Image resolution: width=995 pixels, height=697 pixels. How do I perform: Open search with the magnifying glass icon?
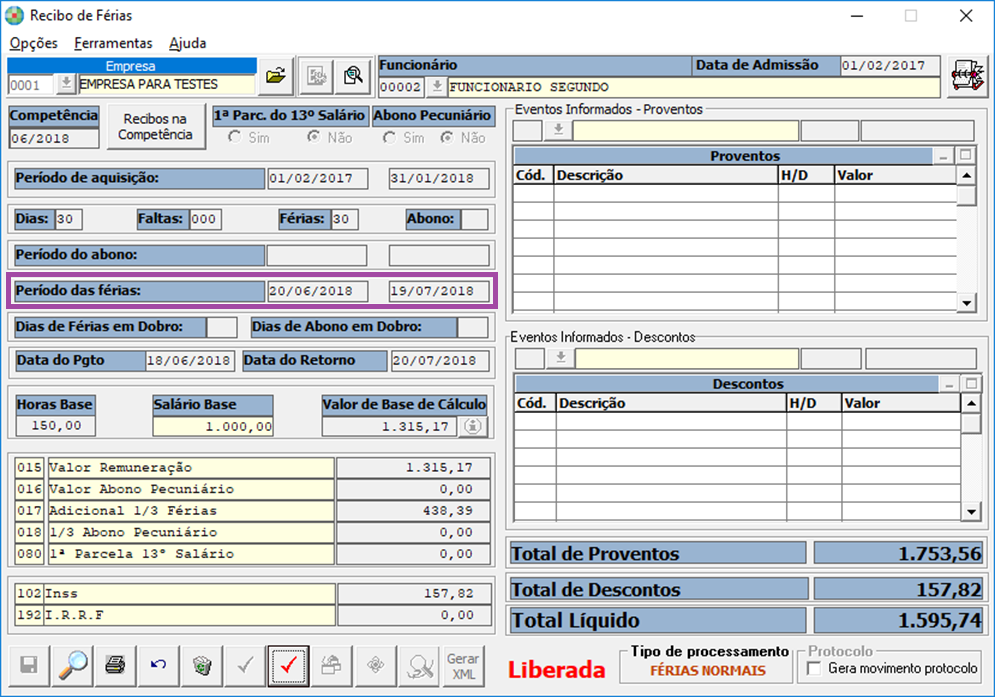tap(73, 665)
